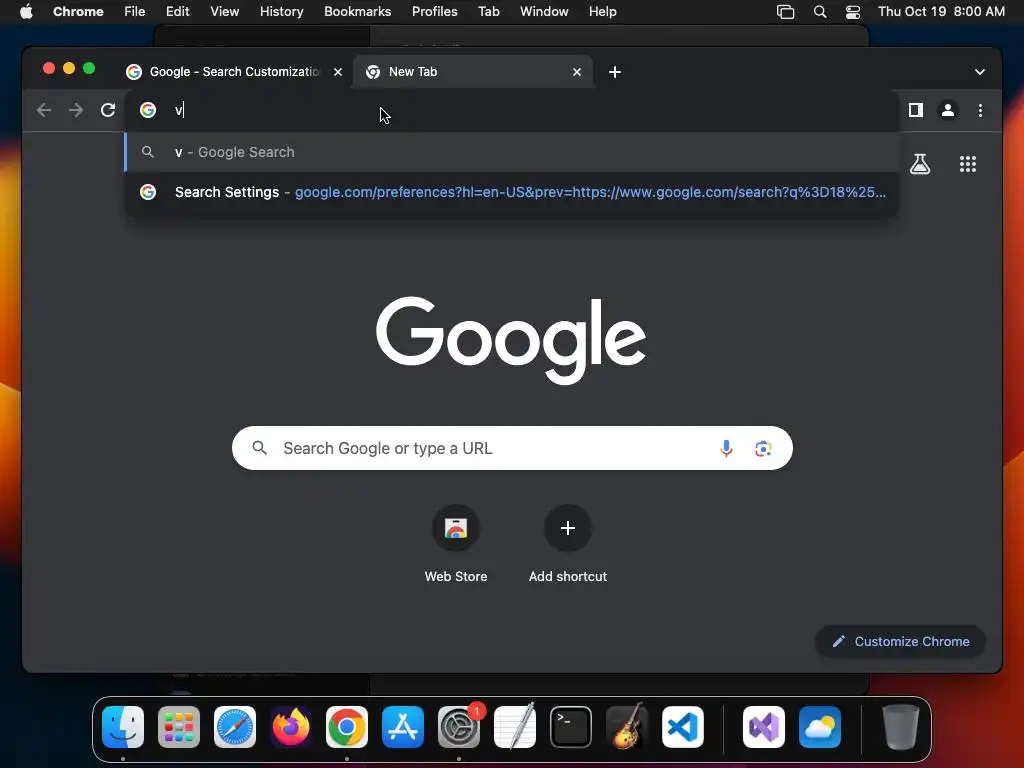Open the Tab menu
The image size is (1024, 768).
point(488,11)
